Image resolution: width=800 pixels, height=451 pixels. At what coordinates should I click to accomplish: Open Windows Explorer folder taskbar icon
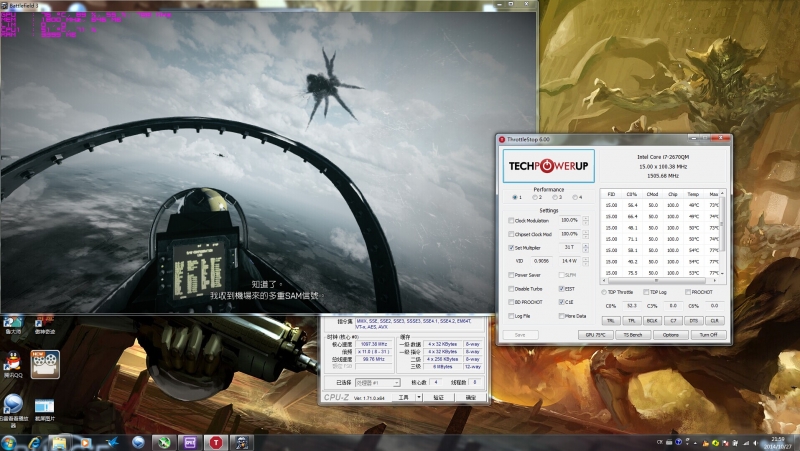59,443
